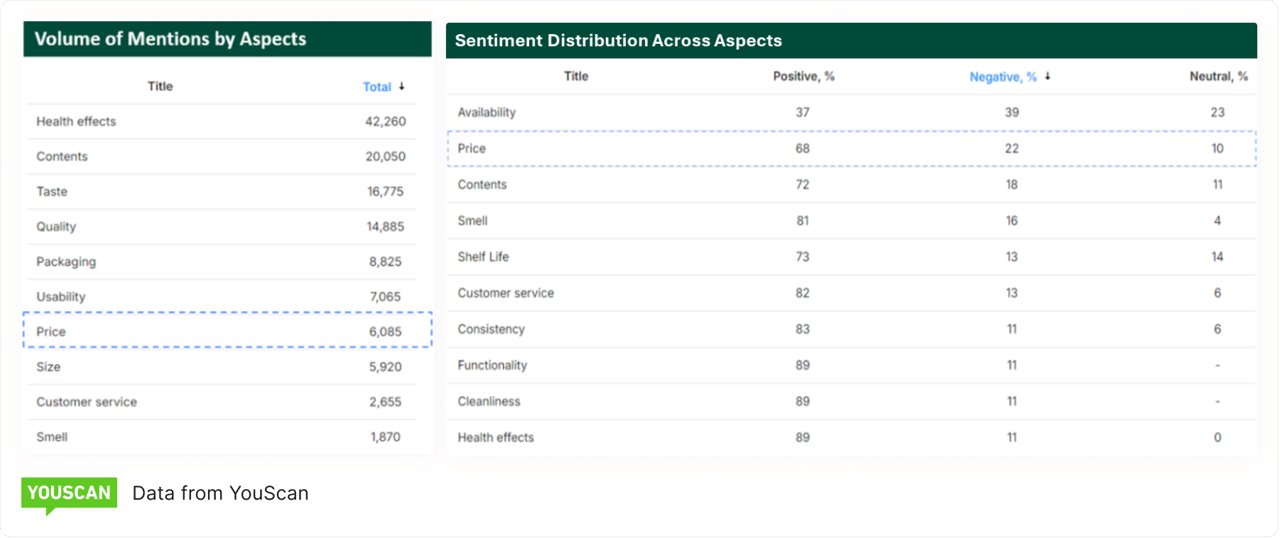The height and width of the screenshot is (538, 1280).
Task: Sort mentions by Total column header
Action: tap(377, 87)
